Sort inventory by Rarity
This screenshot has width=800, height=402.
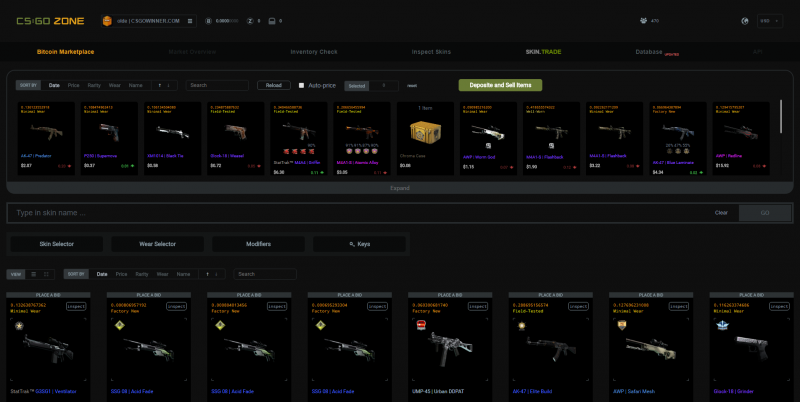(x=94, y=85)
